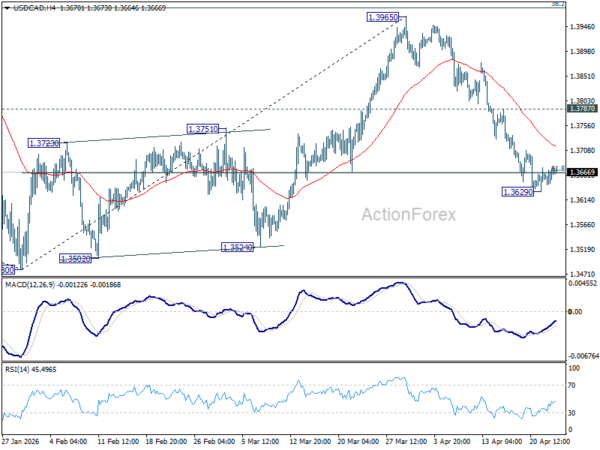Click the small triangle before USDCAD,H4 title
This screenshot has height=450, width=600.
[x=8, y=8]
